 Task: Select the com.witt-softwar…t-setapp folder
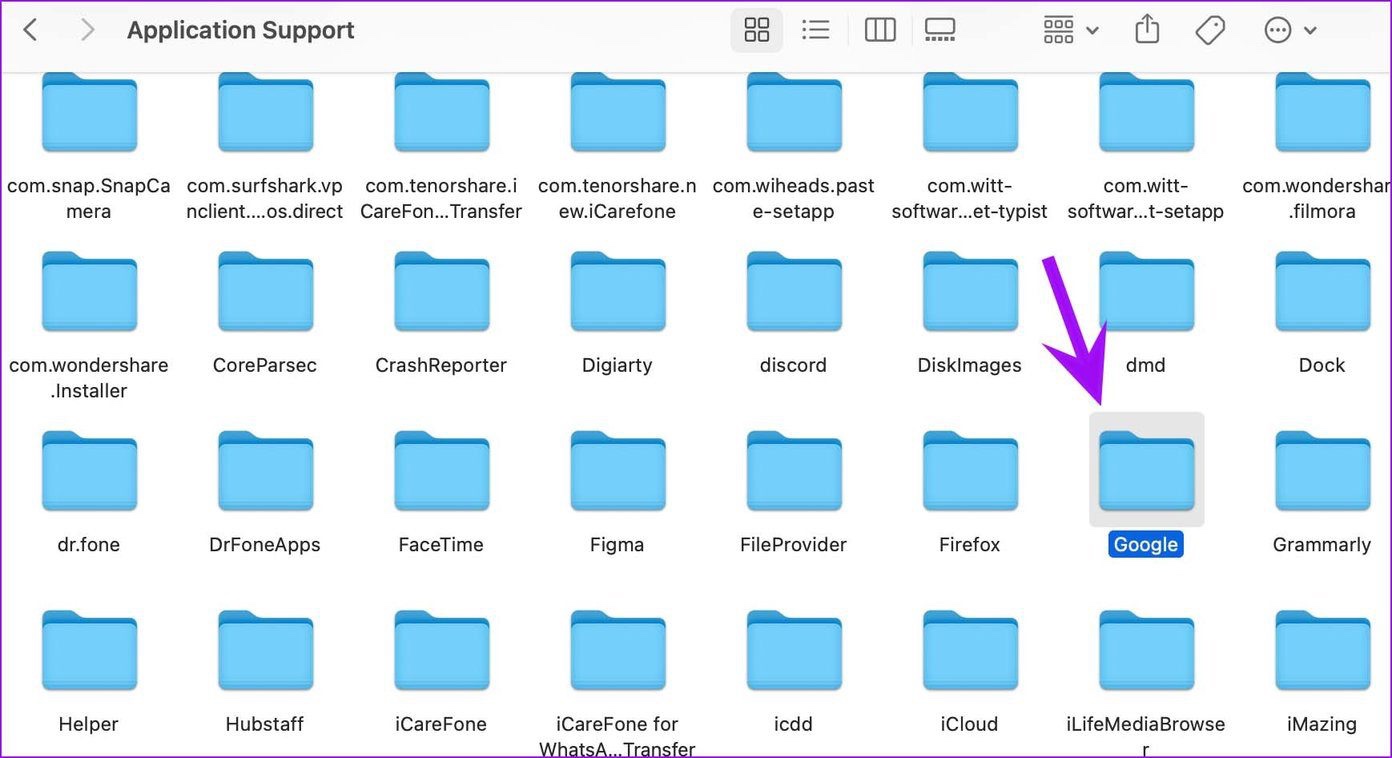coord(1145,112)
